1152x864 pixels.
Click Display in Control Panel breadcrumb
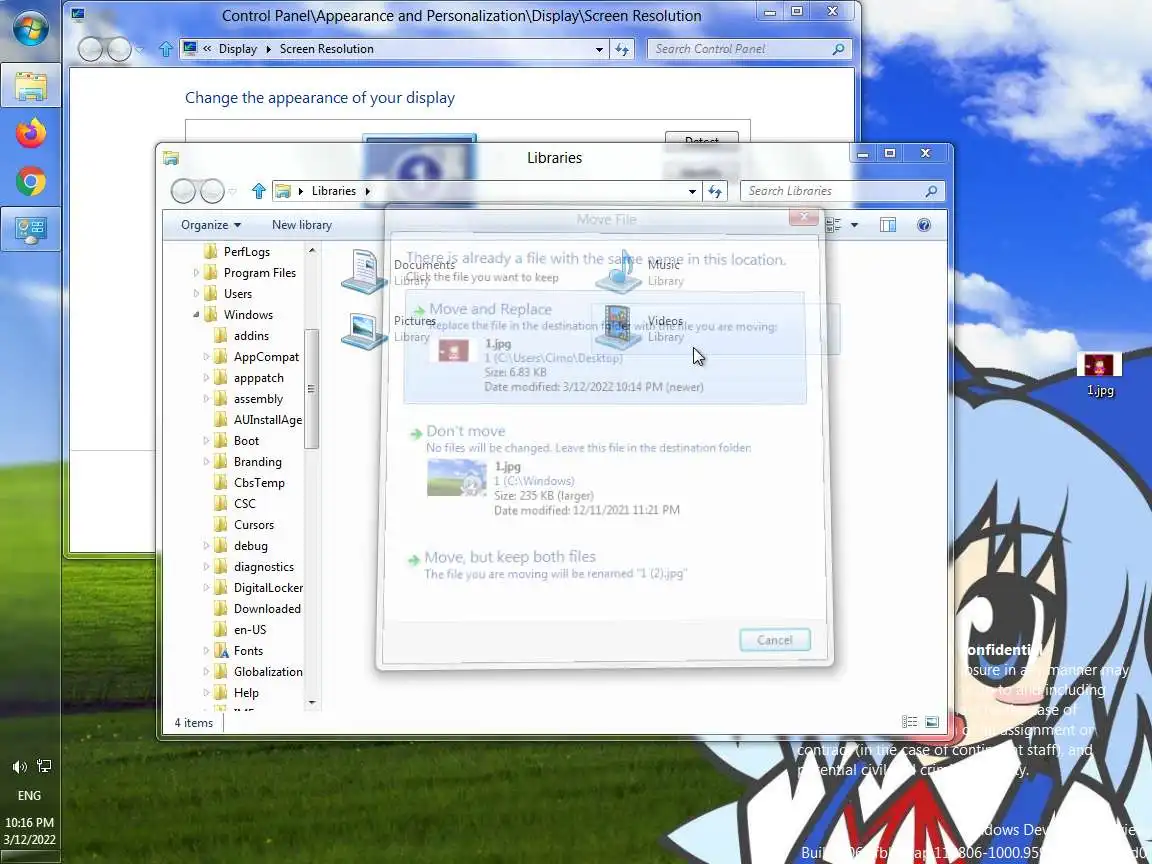(x=238, y=48)
